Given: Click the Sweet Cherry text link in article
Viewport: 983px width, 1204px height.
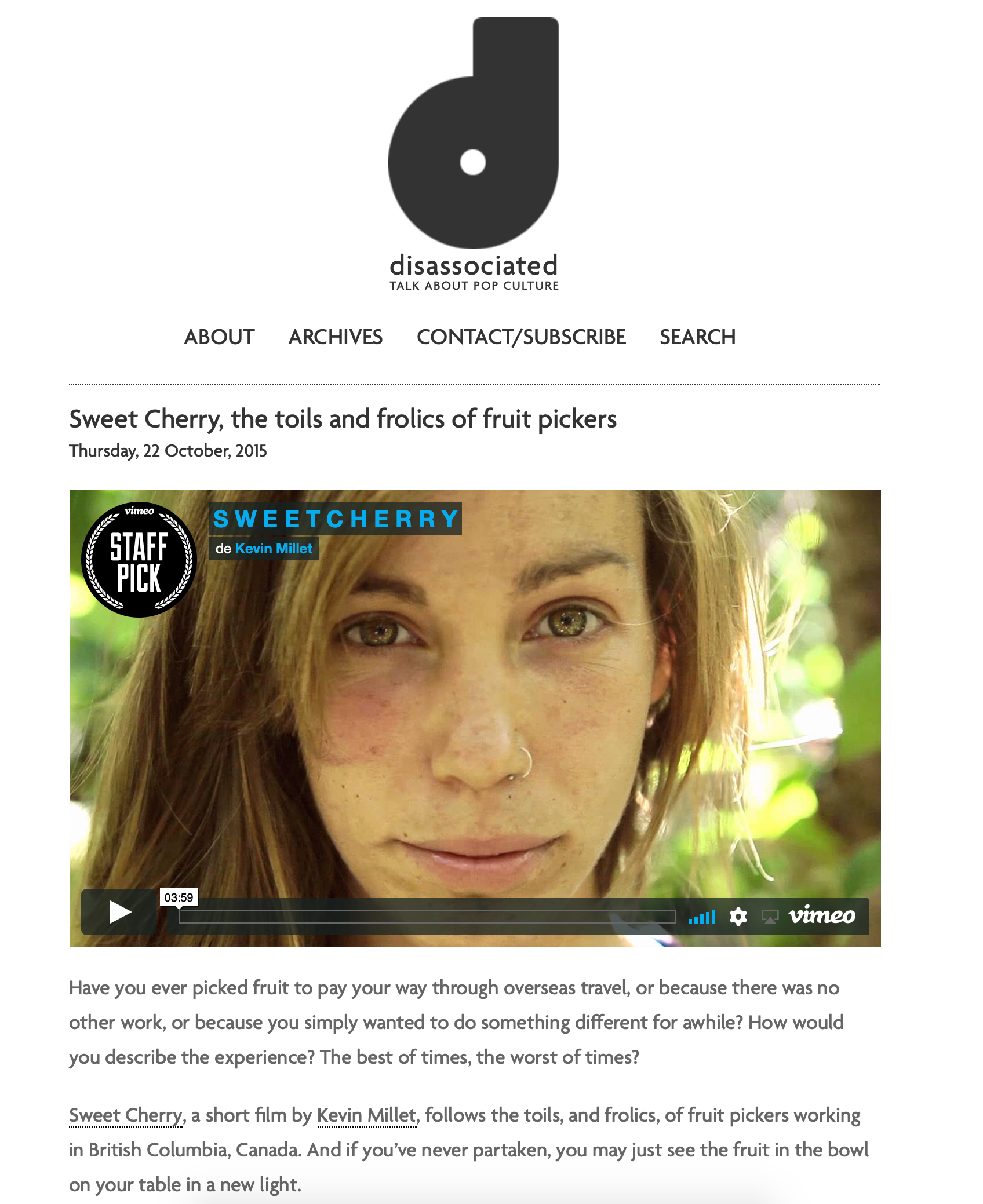Looking at the screenshot, I should [126, 1115].
